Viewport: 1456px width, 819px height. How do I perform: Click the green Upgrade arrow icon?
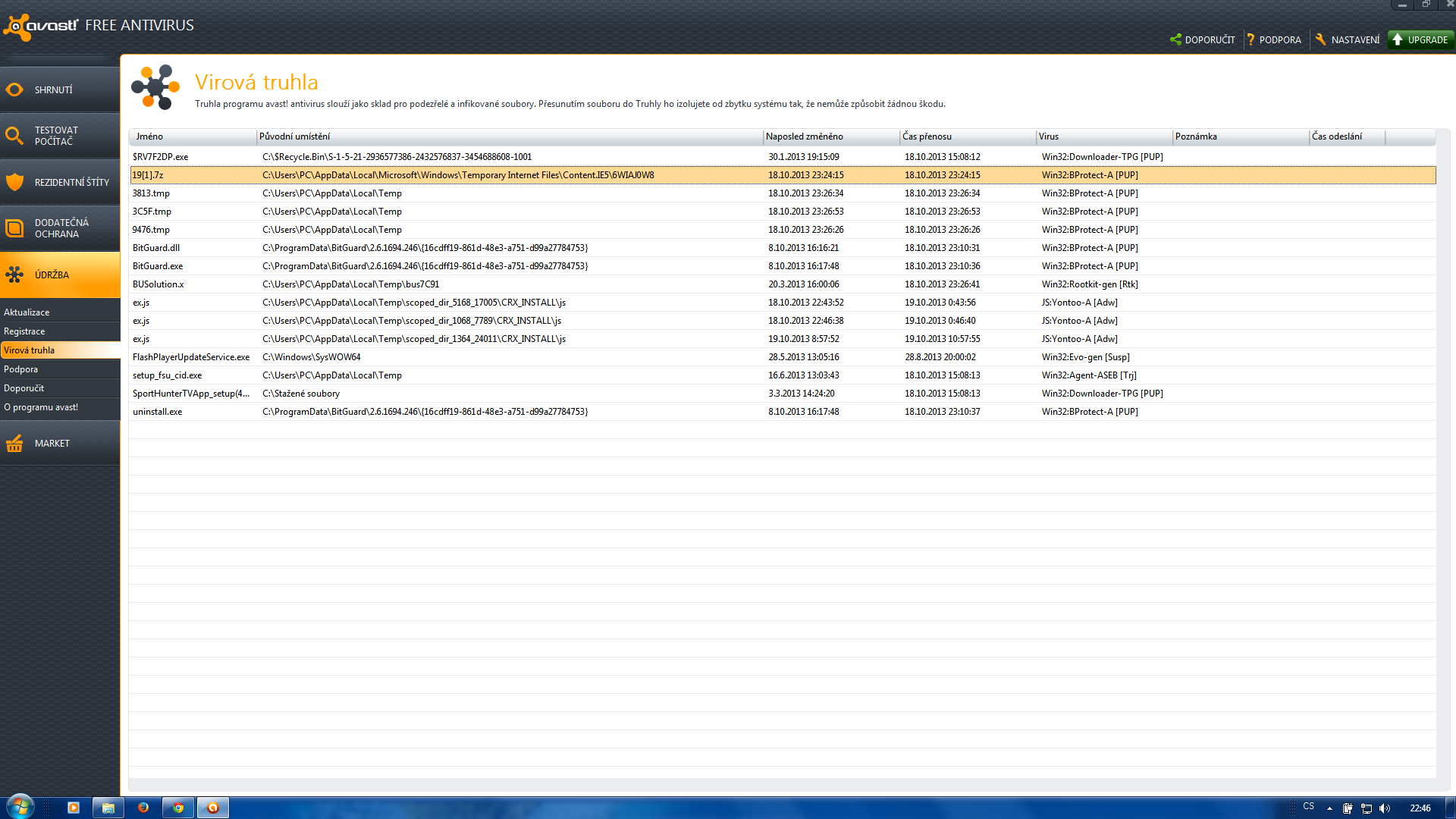click(x=1398, y=39)
